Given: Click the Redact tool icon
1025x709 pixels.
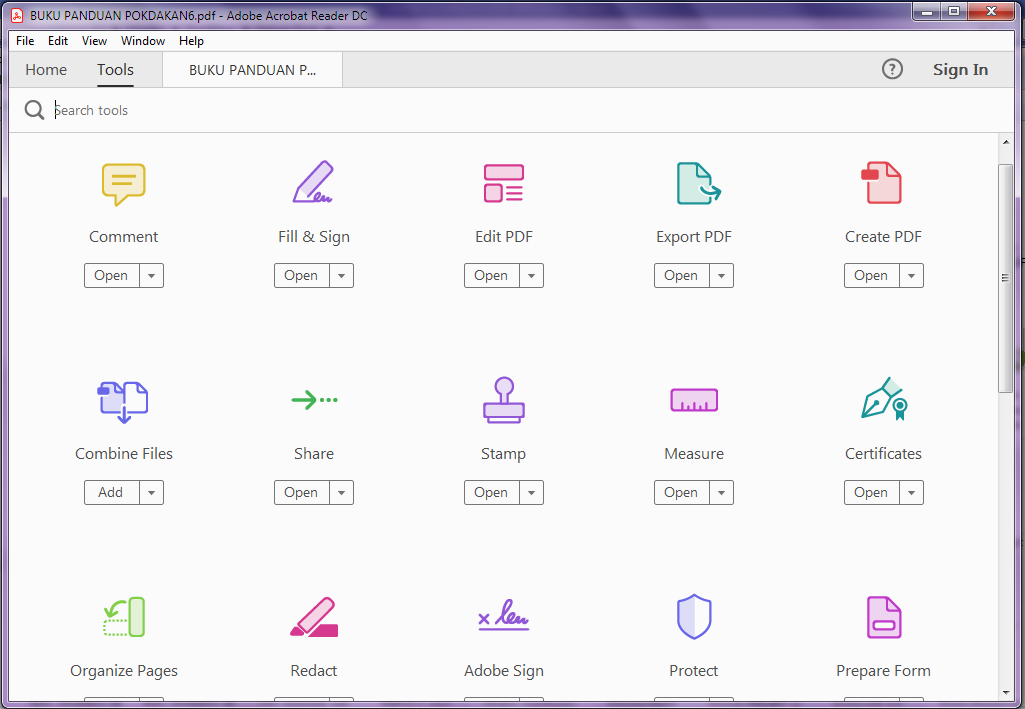Looking at the screenshot, I should point(313,616).
